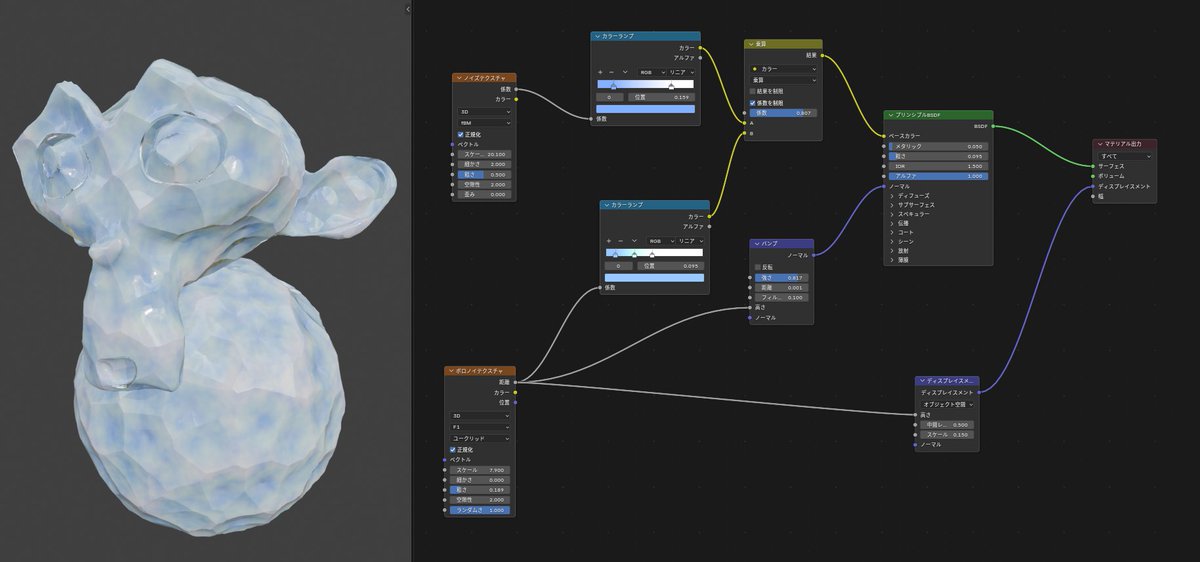Open tools chevron menu in upper カラーランプ
This screenshot has width=1200, height=562.
point(625,72)
